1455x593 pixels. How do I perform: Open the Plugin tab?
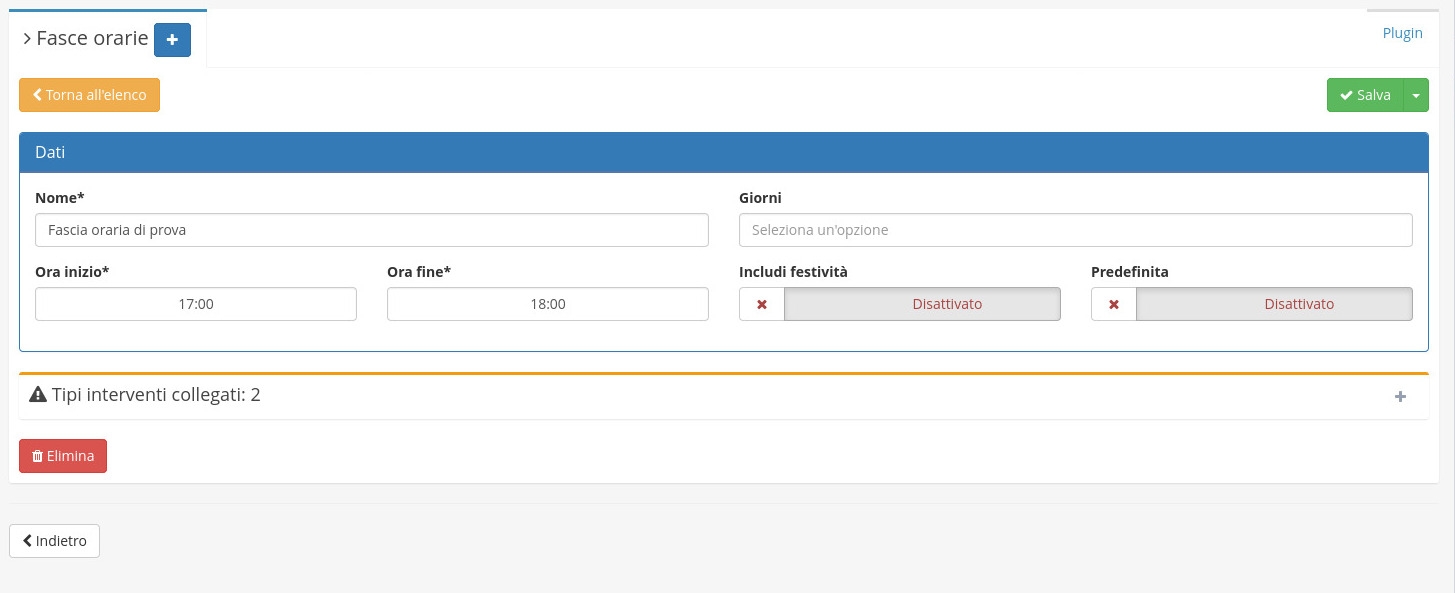tap(1402, 33)
